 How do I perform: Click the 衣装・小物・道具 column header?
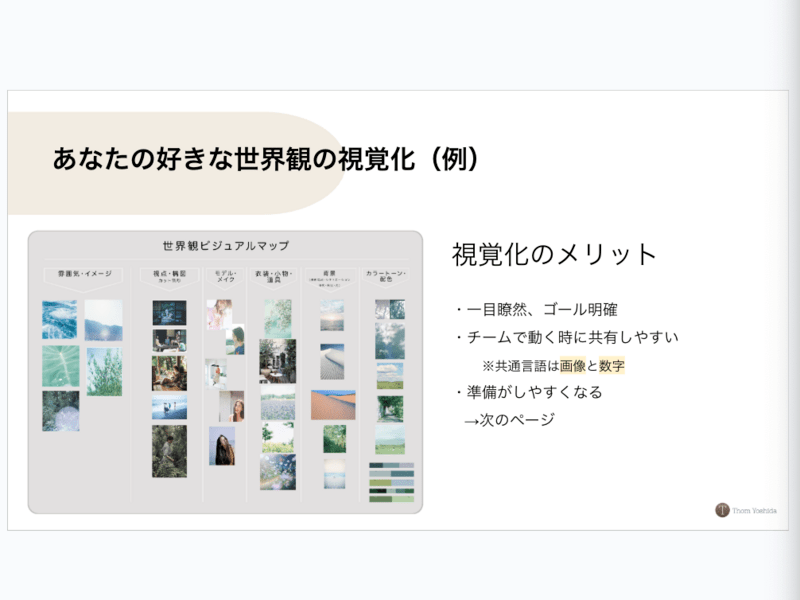[274, 276]
